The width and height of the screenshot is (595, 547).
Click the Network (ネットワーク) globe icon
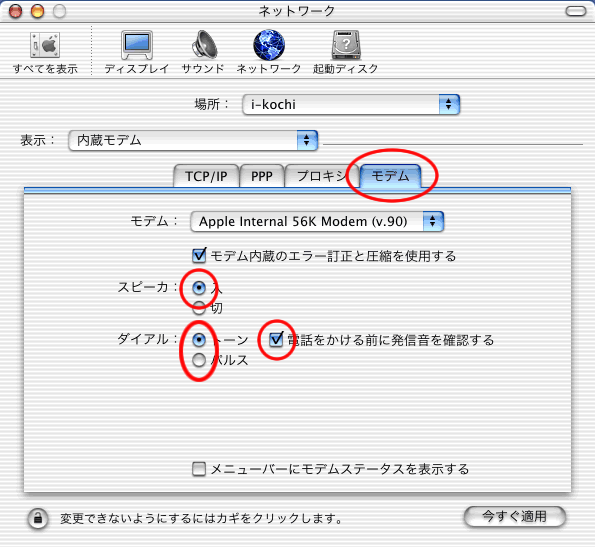269,45
